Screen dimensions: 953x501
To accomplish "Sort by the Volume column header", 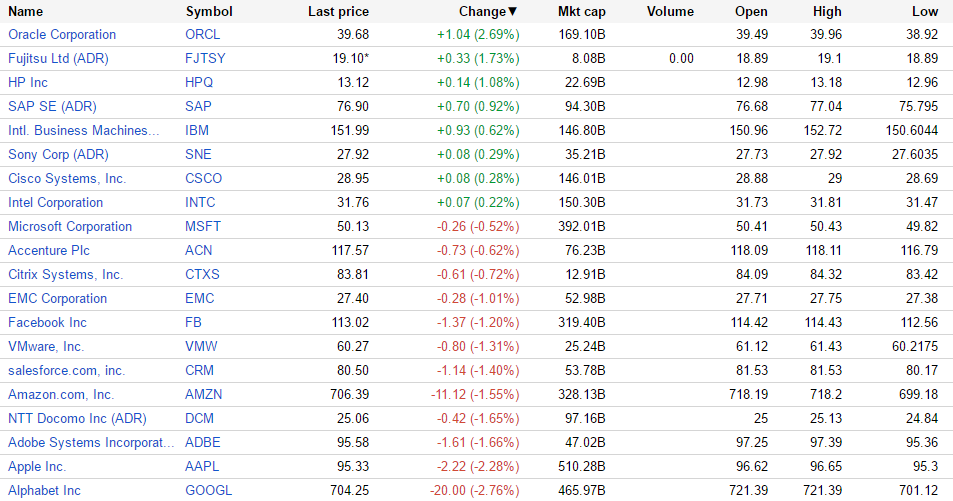I will [670, 12].
